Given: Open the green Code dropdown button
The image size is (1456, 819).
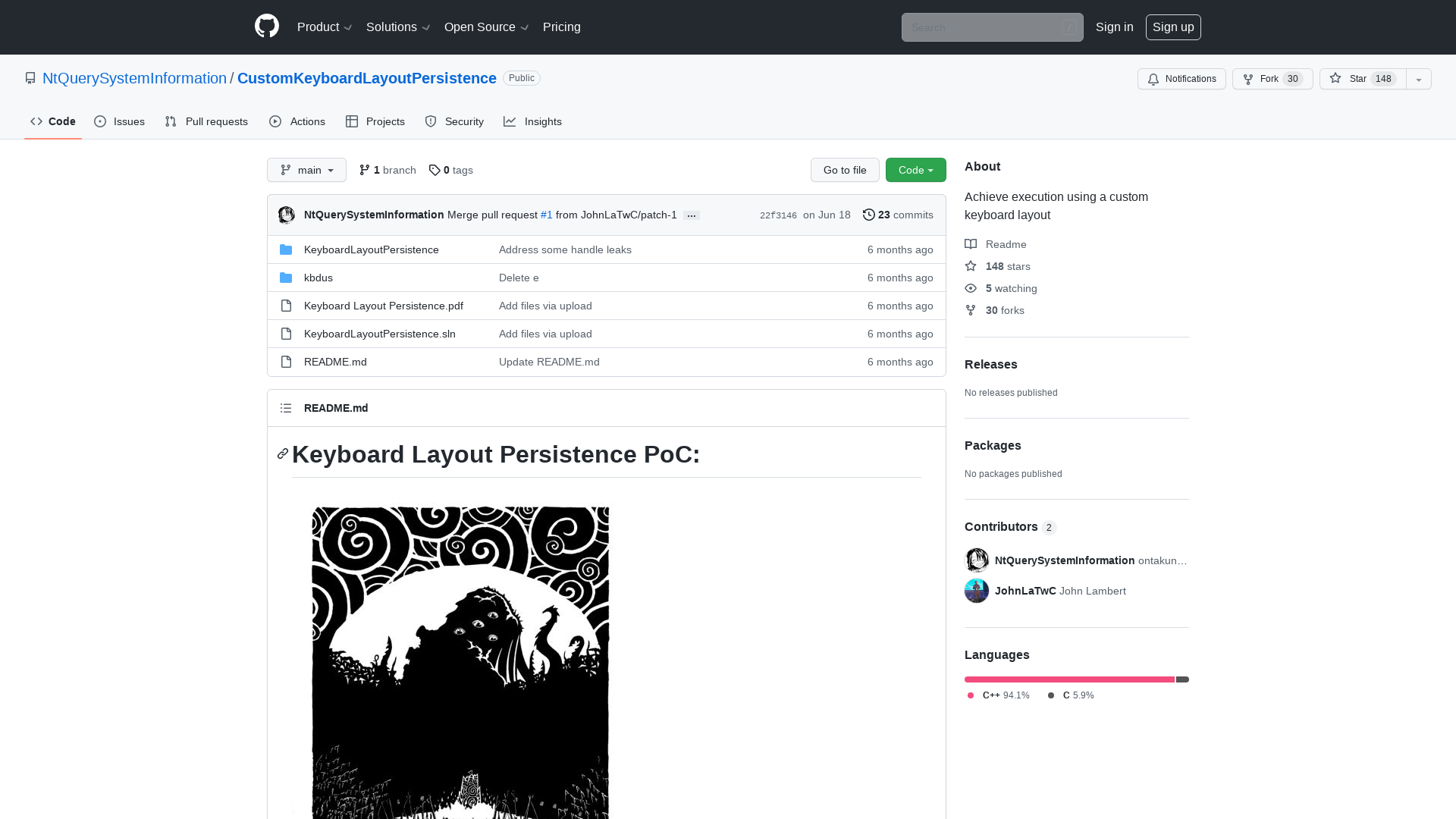Looking at the screenshot, I should [x=916, y=170].
